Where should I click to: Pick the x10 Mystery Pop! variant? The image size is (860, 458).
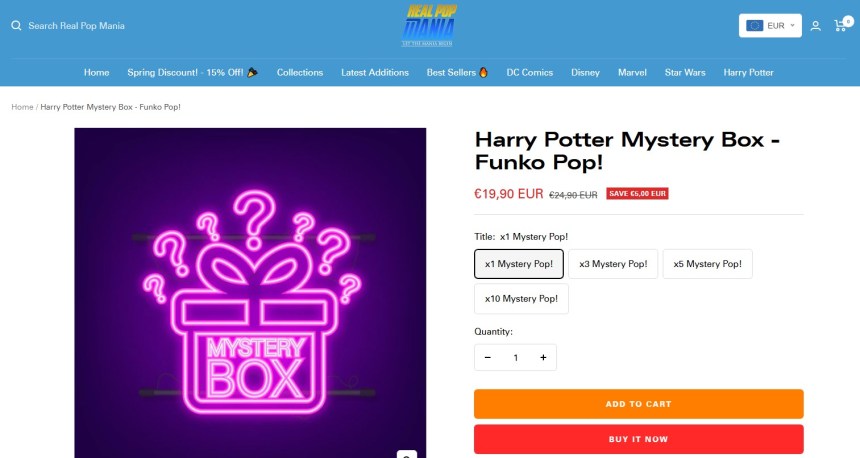(521, 299)
